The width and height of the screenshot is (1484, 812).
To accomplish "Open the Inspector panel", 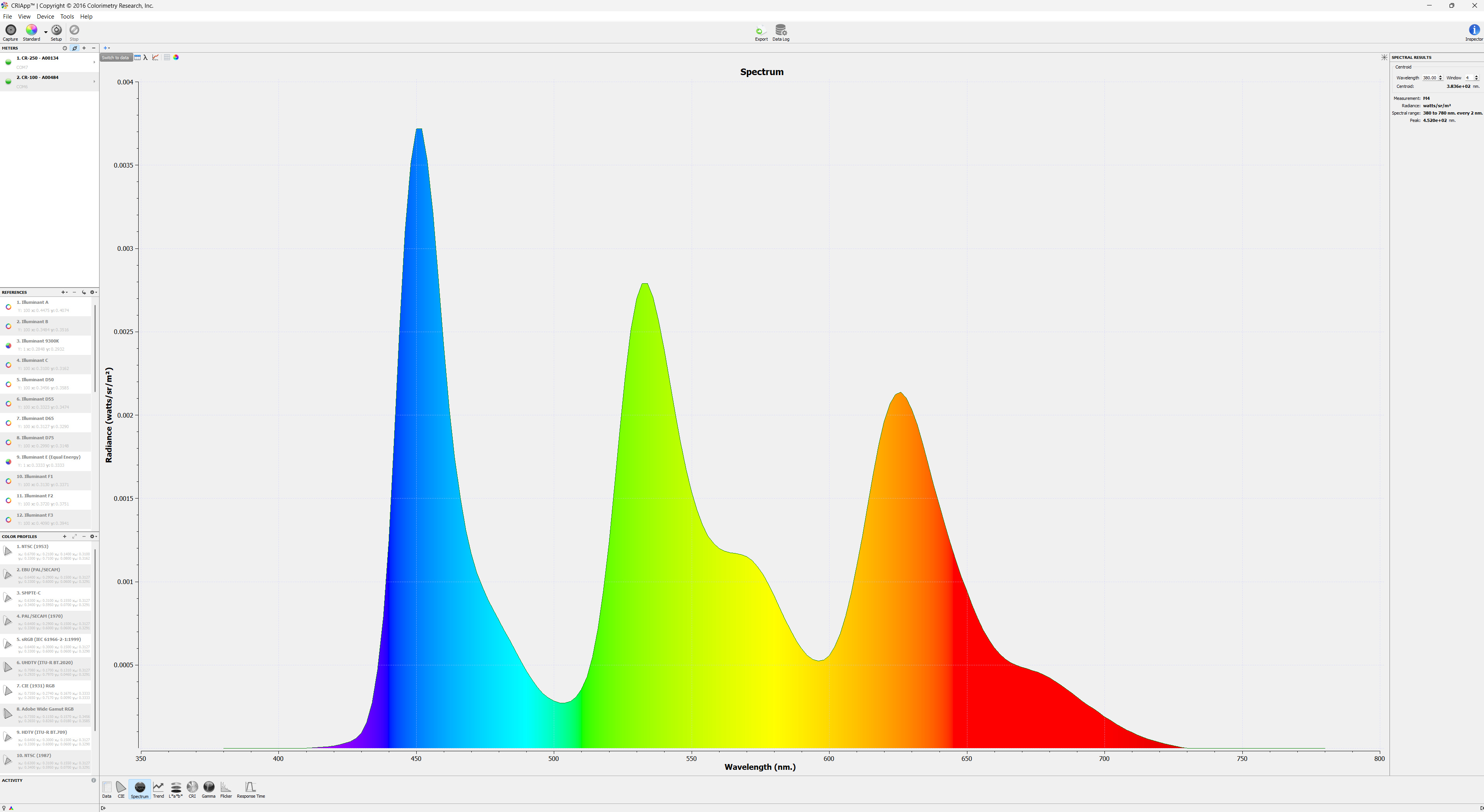I will point(1474,30).
